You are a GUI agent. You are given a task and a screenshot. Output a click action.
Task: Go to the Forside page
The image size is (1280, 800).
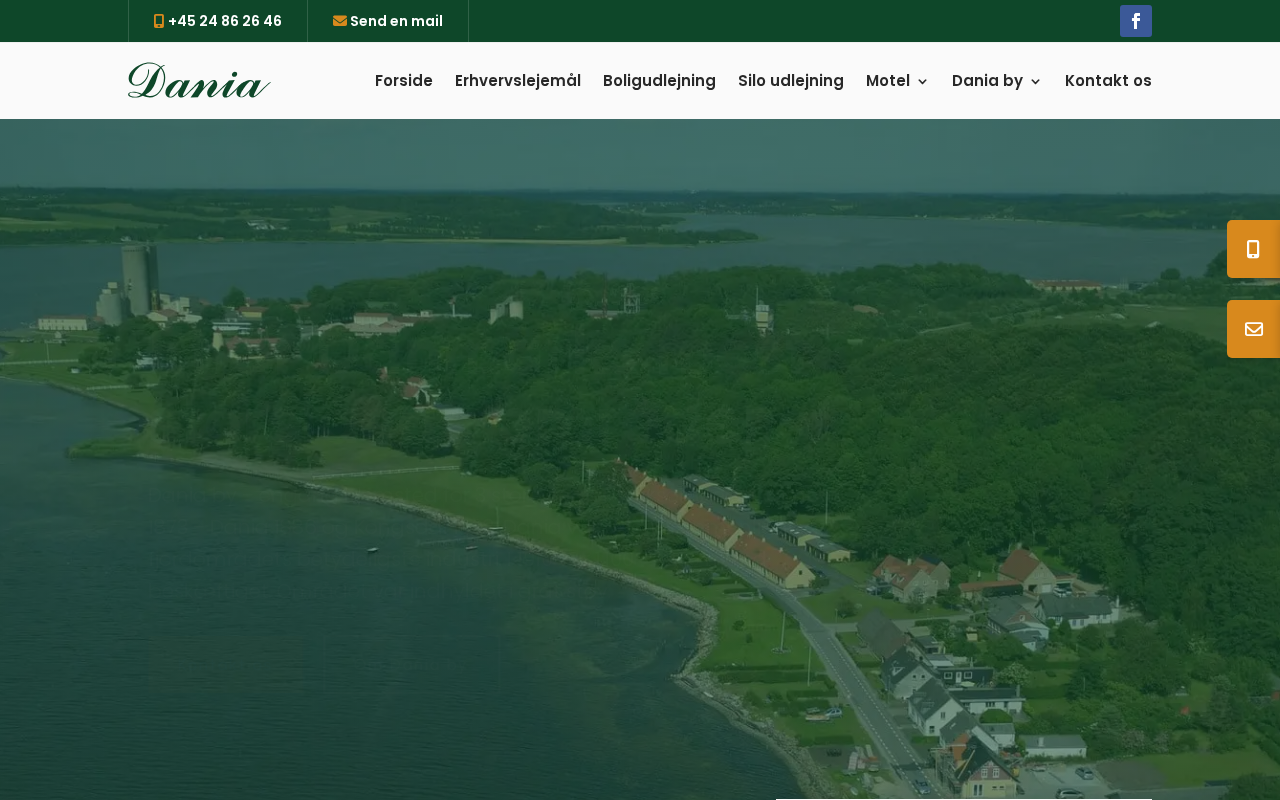pyautogui.click(x=404, y=81)
